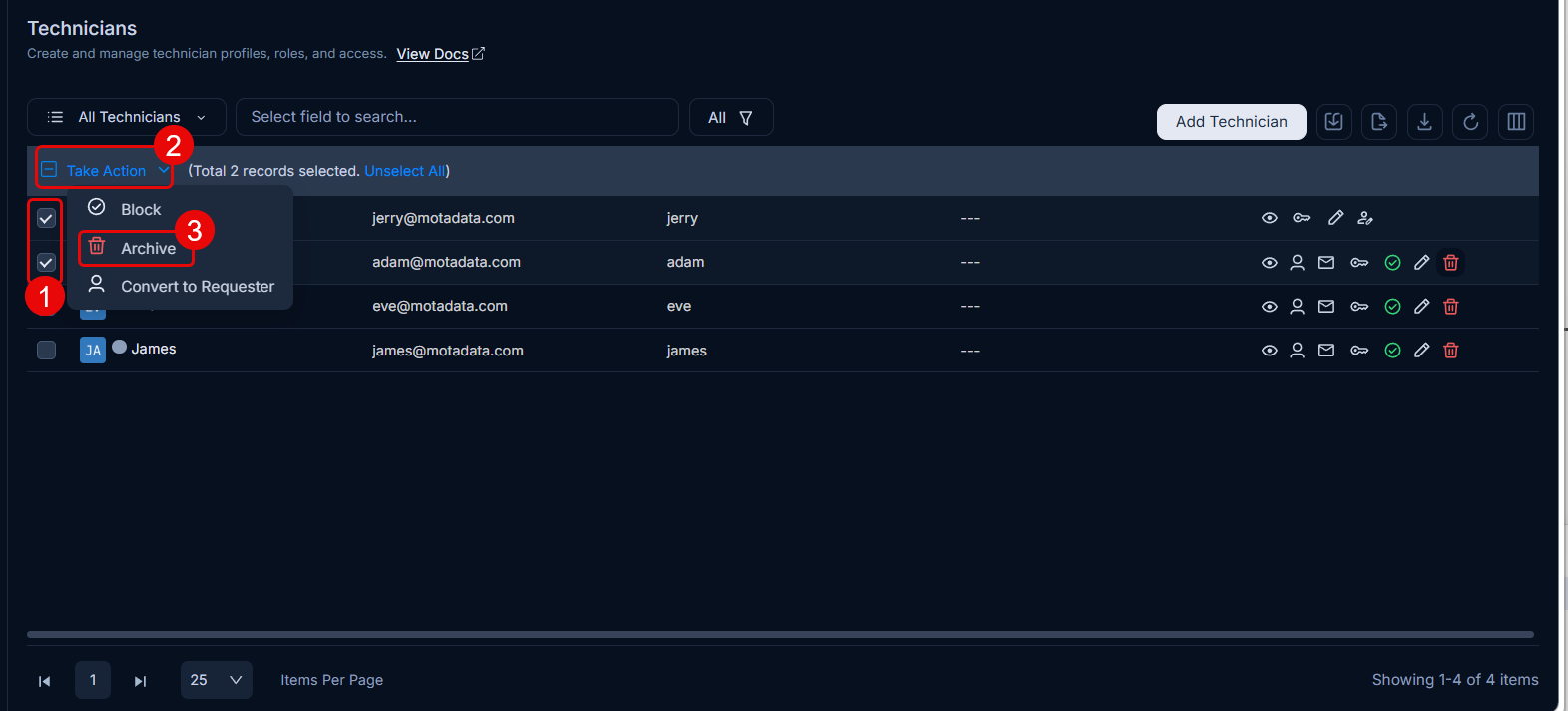Open the All filter dropdown
The height and width of the screenshot is (711, 1568).
point(731,117)
